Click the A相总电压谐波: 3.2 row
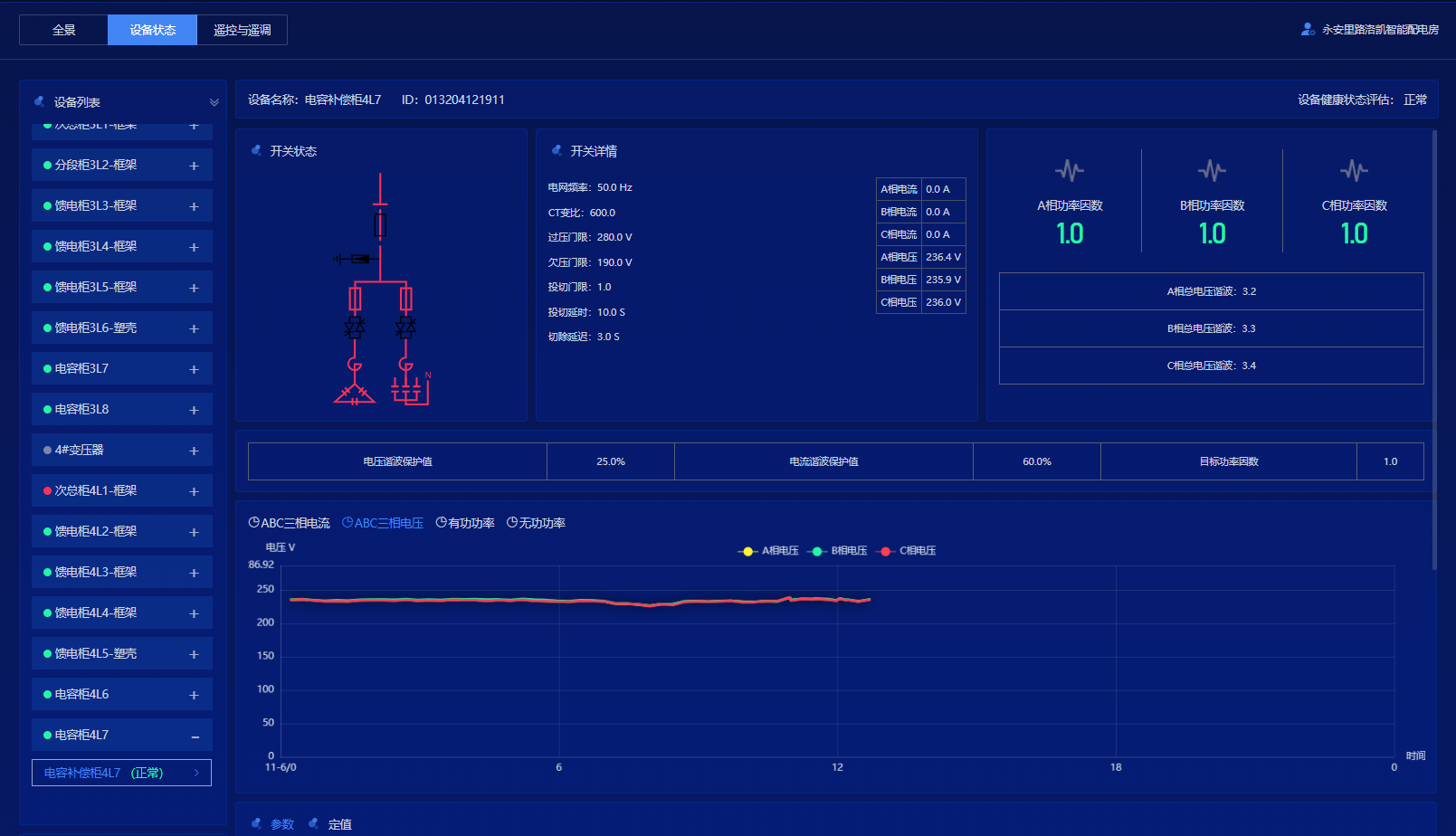This screenshot has width=1456, height=836. [x=1212, y=291]
